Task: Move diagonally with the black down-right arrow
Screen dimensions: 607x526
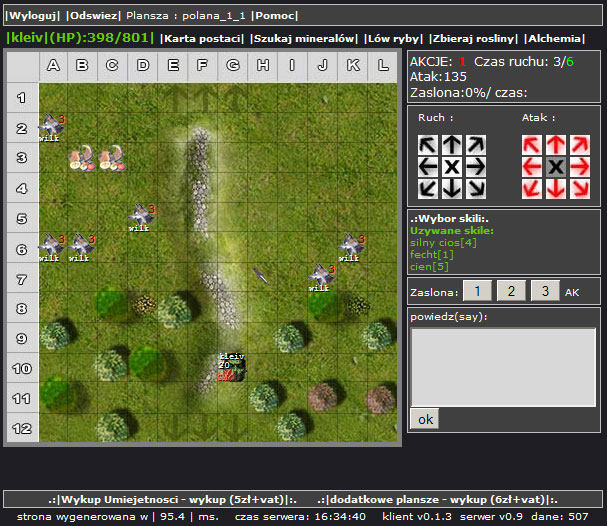Action: [x=475, y=187]
